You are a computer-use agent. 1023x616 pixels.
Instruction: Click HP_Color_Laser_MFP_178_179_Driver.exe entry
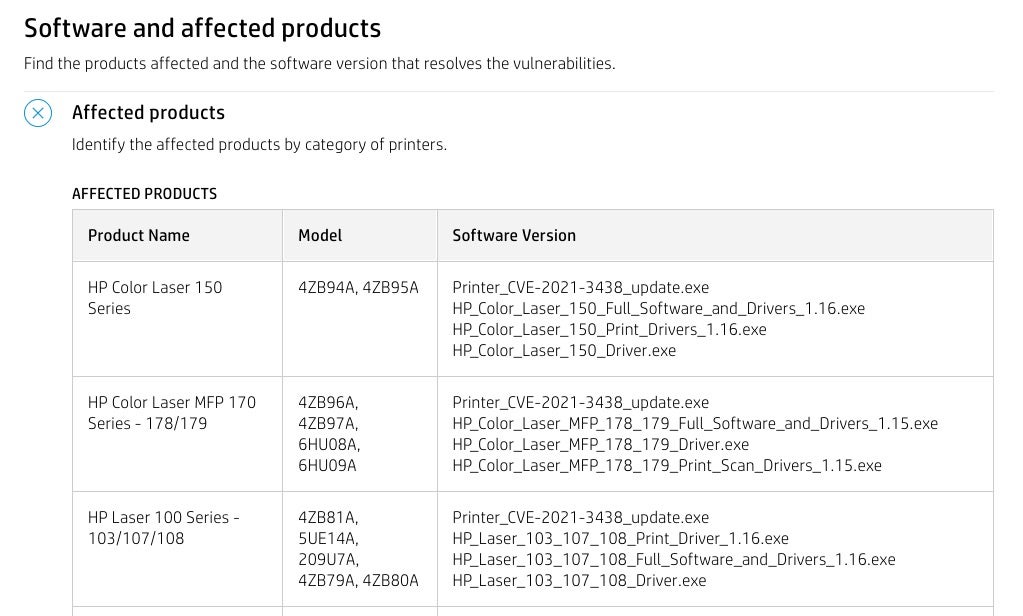point(600,445)
